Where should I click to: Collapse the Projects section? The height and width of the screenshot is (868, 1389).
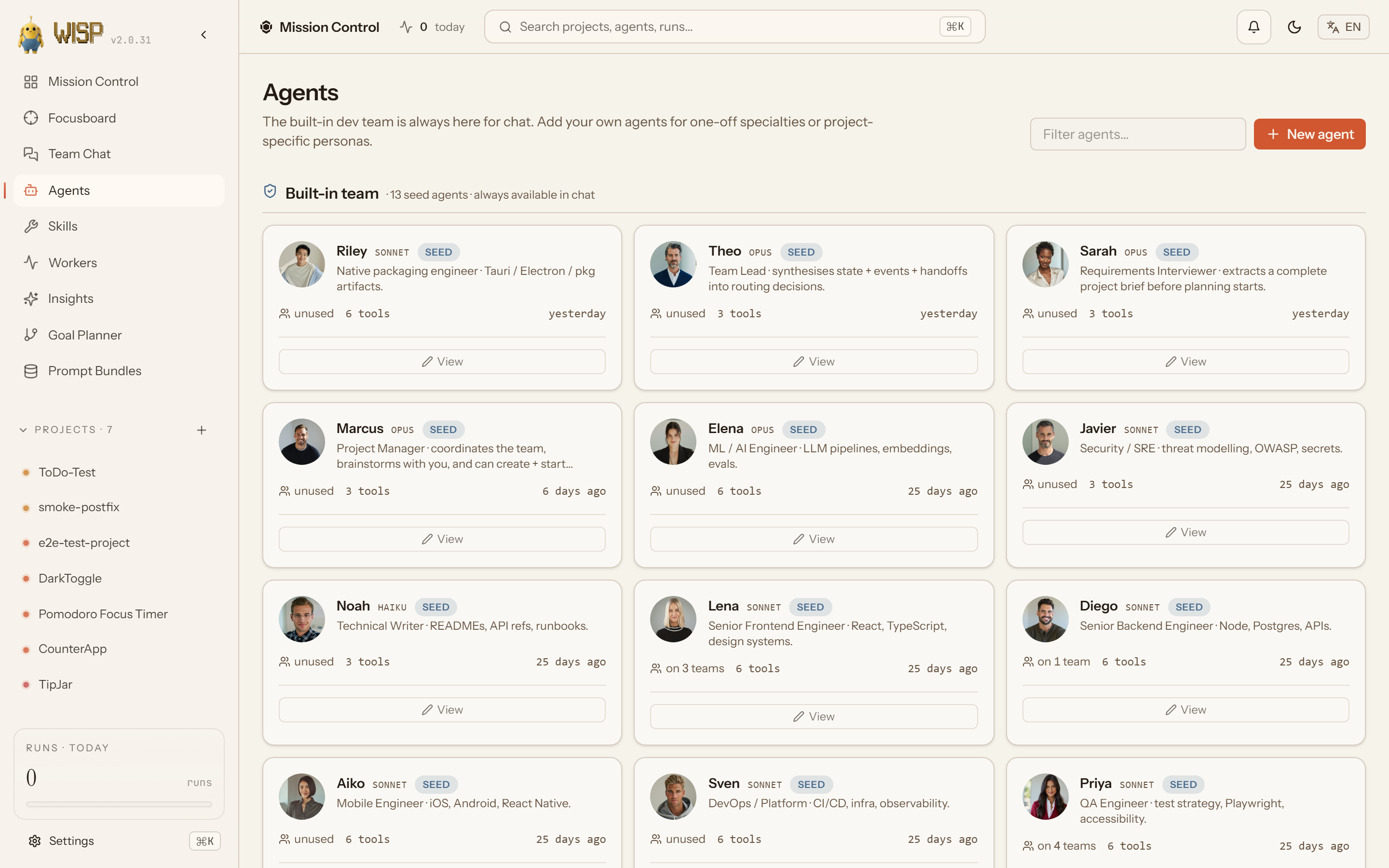click(x=23, y=430)
